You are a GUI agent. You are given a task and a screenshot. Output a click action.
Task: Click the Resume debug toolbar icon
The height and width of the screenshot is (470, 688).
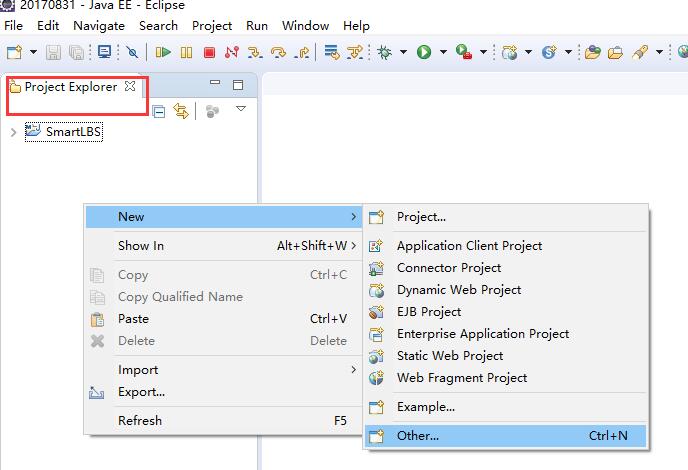click(163, 53)
